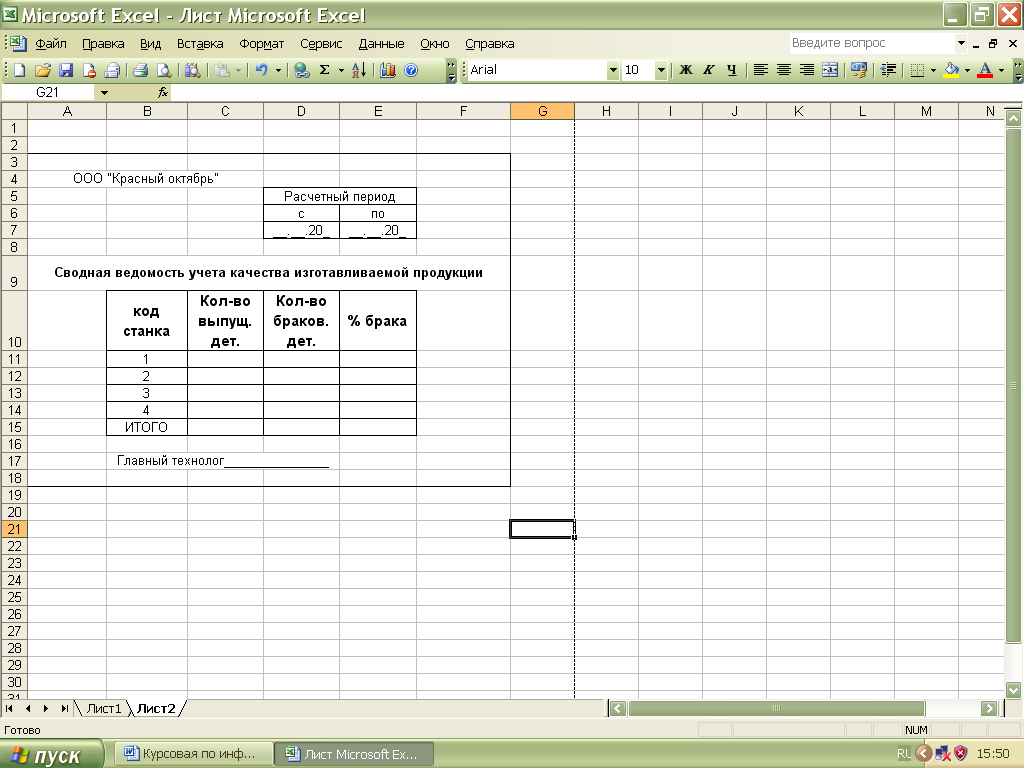
Task: Click the Fill Color paint bucket
Action: pyautogui.click(x=951, y=70)
